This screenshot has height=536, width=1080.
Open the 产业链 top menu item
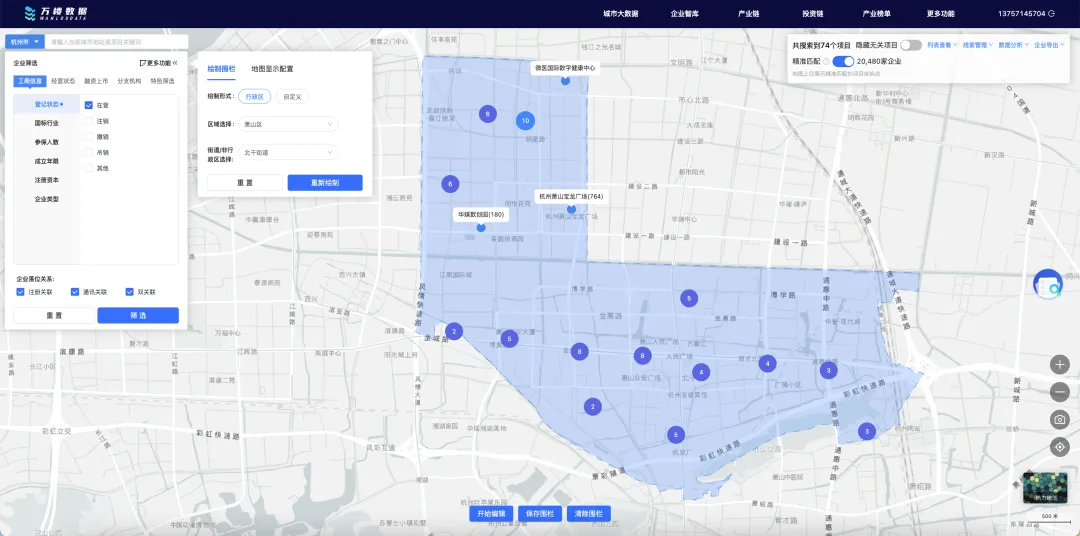point(749,14)
